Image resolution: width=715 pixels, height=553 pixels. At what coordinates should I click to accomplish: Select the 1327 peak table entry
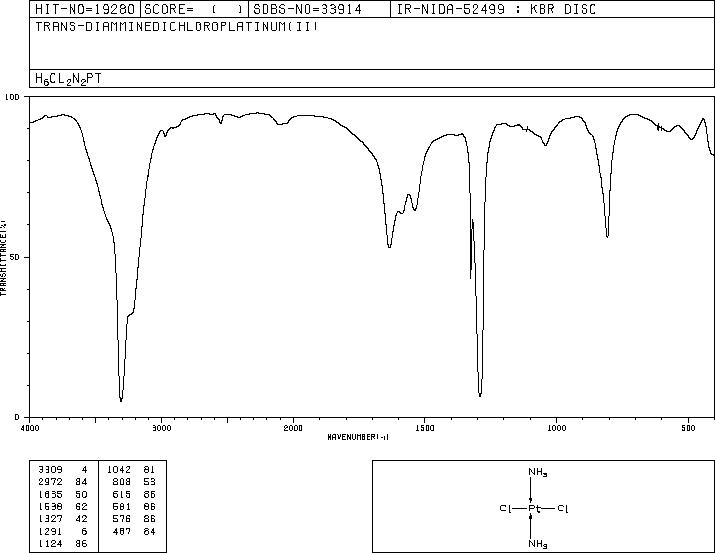62,519
